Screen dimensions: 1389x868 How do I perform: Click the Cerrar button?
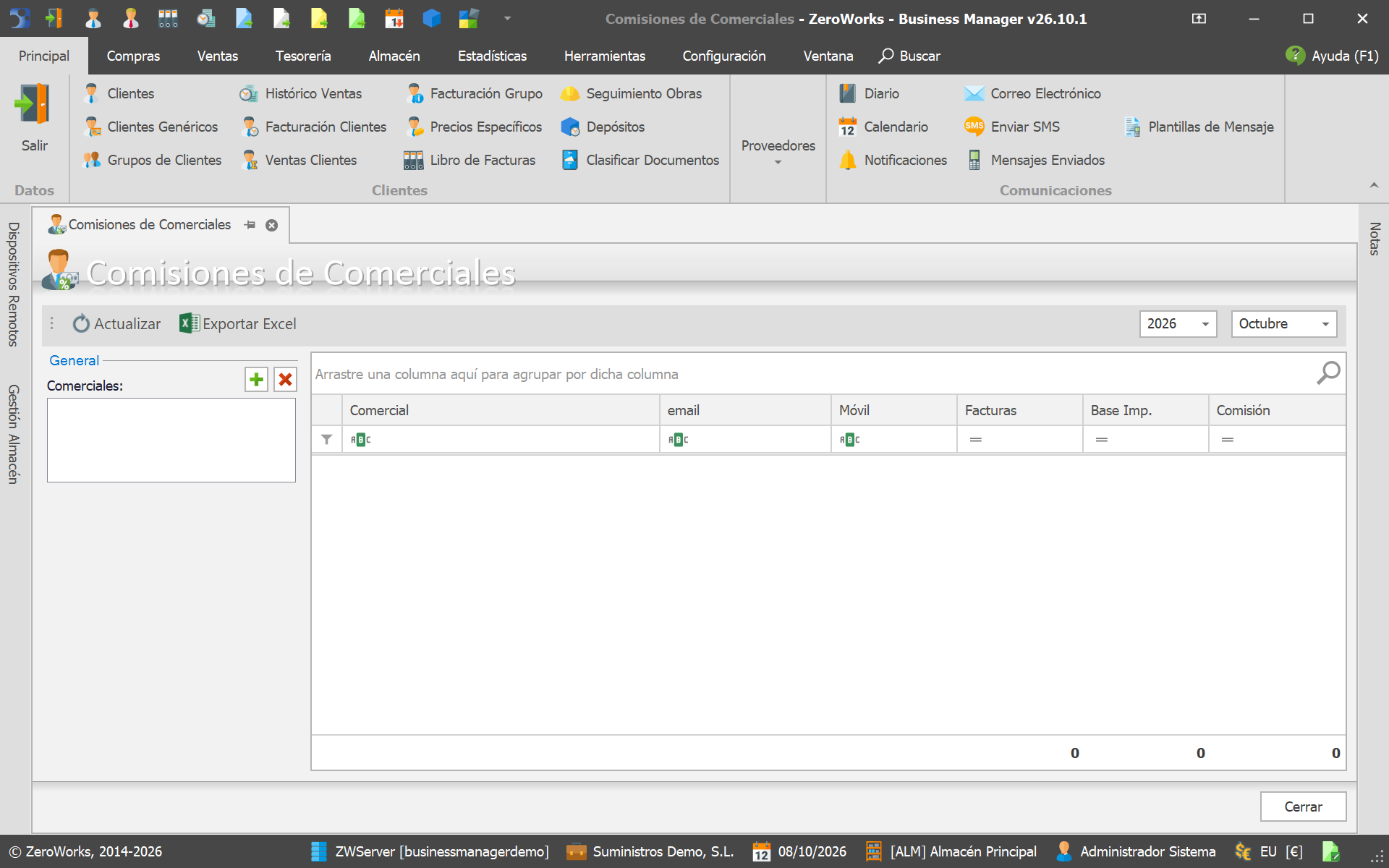[1303, 807]
